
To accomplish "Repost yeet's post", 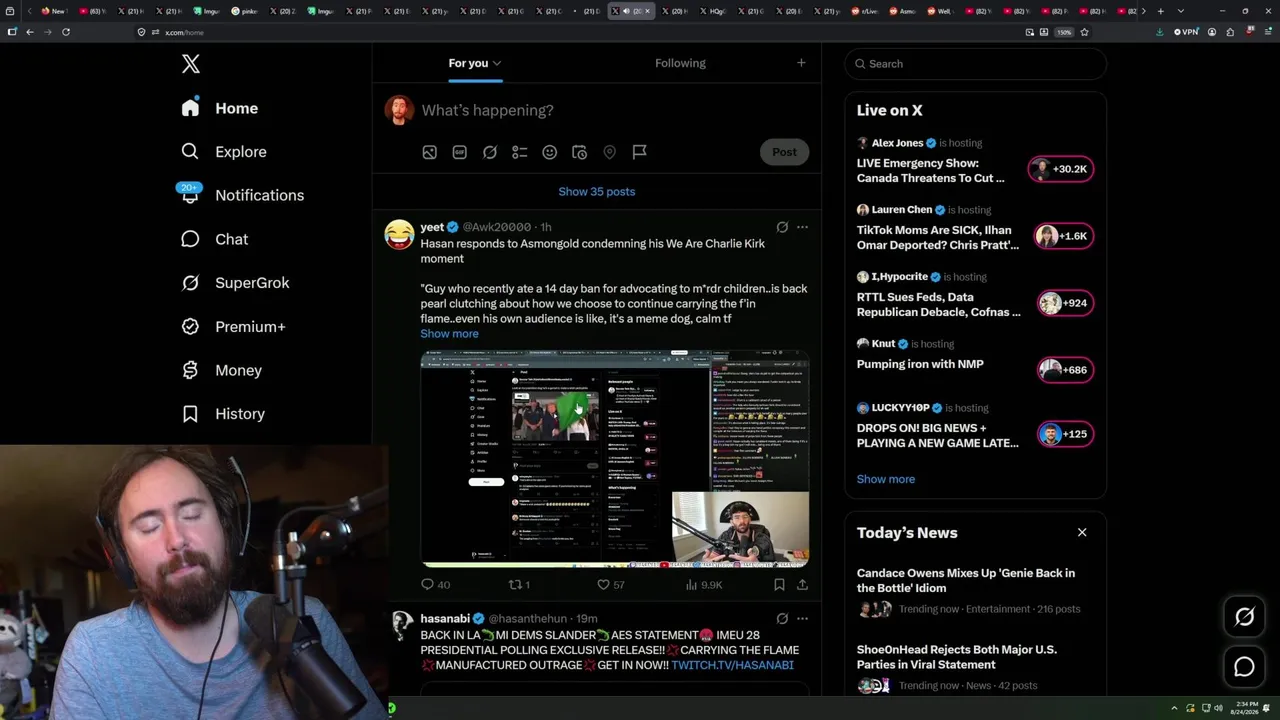I will pos(519,585).
